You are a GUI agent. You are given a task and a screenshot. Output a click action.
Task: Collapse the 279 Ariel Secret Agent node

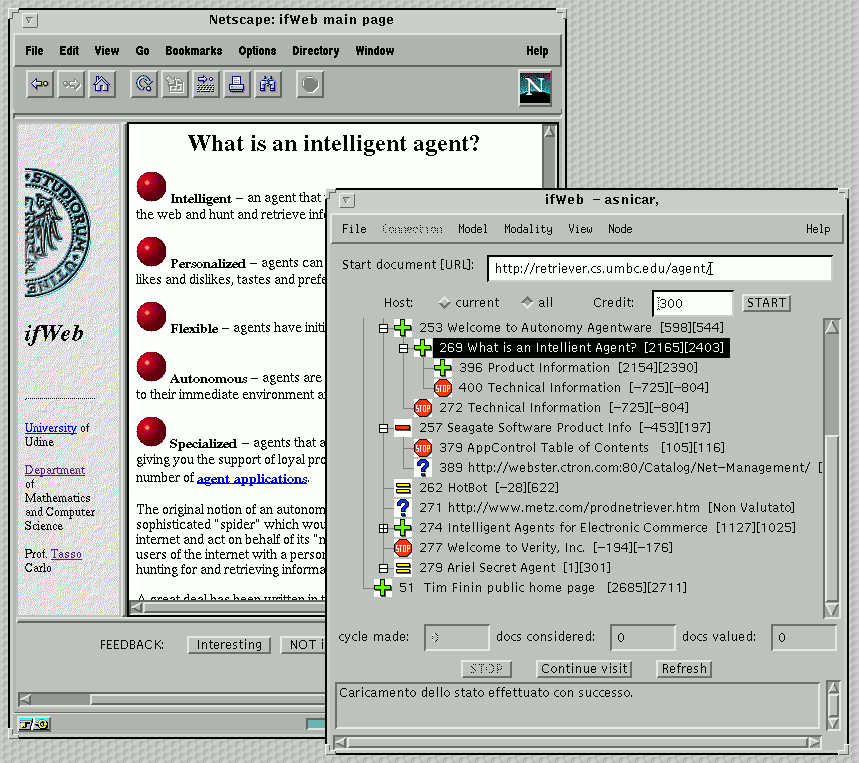click(383, 569)
